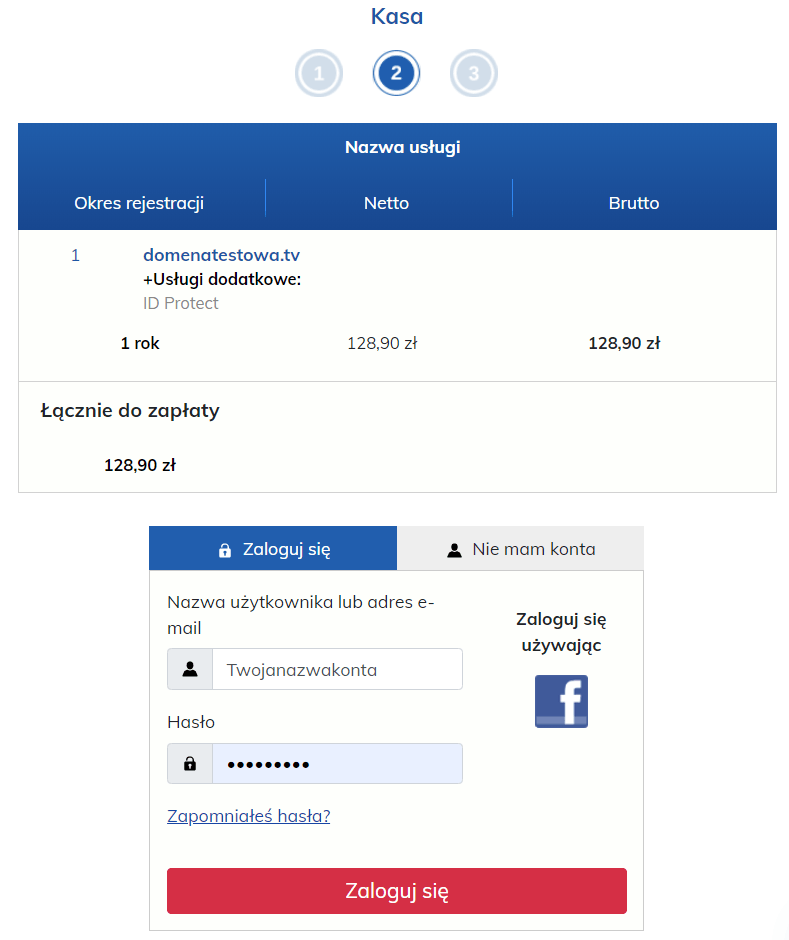
Task: Click the ID Protect additional service text
Action: tap(180, 303)
